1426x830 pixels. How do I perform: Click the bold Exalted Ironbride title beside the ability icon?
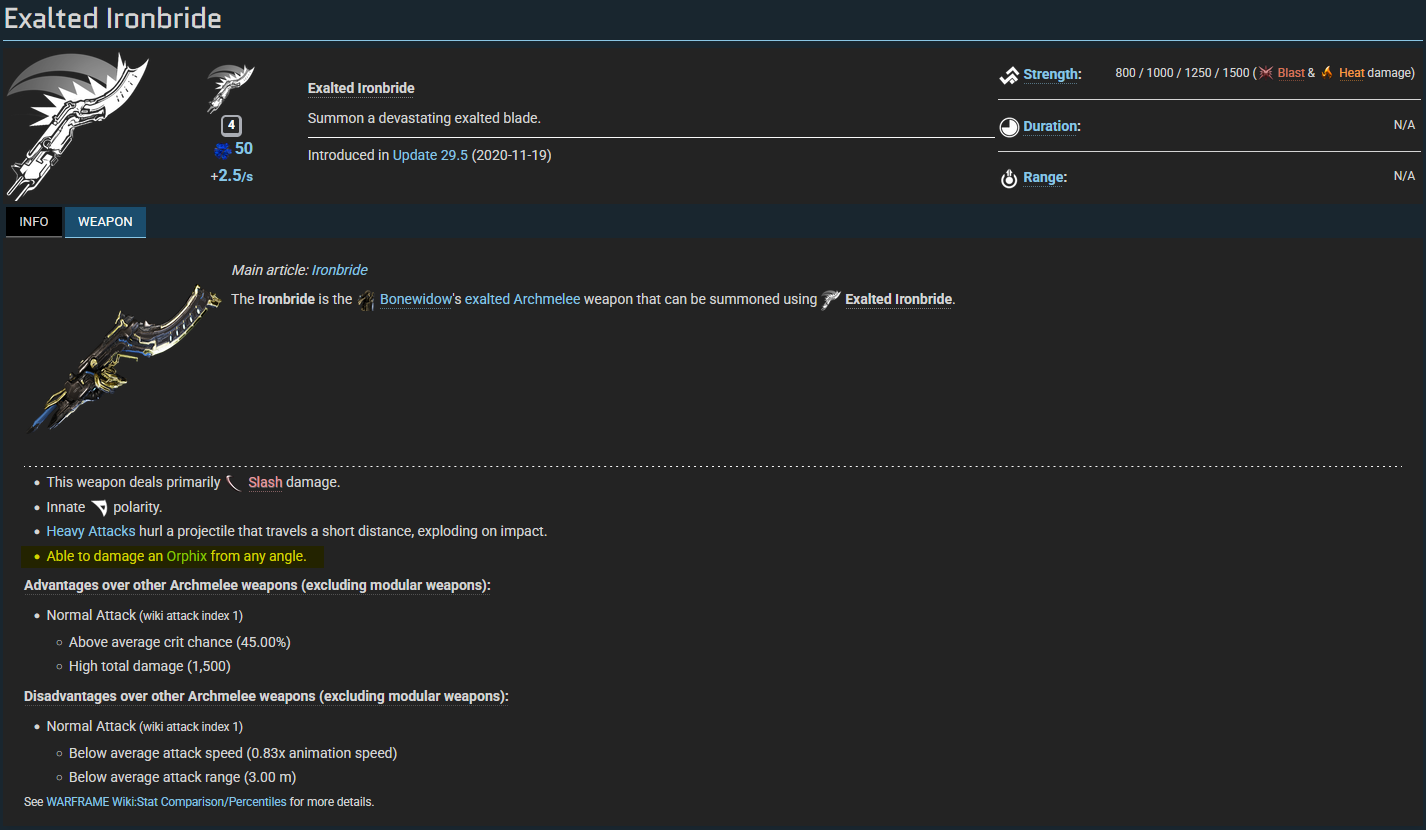(x=361, y=88)
